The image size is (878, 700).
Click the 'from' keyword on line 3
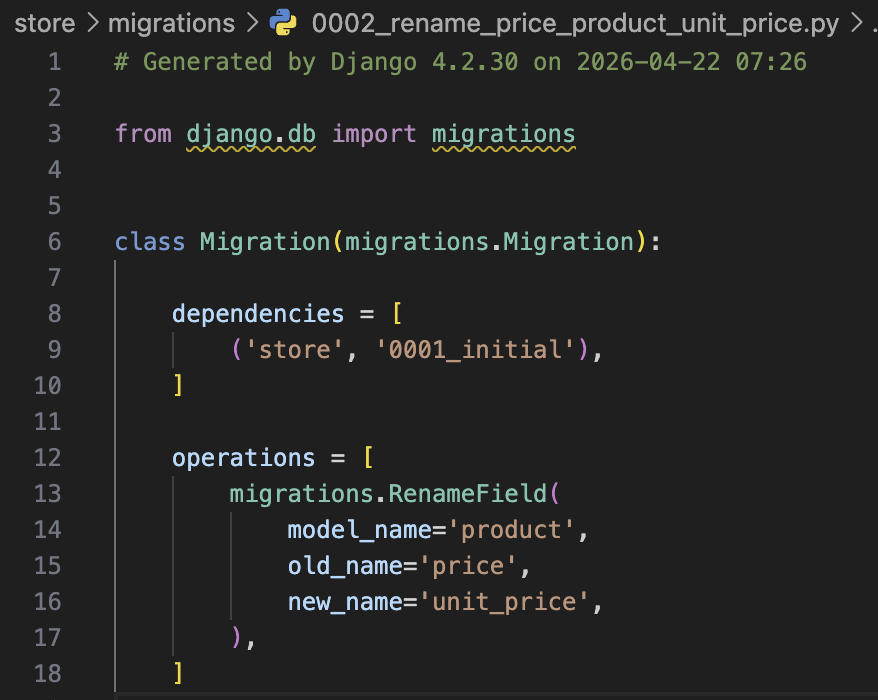point(143,134)
